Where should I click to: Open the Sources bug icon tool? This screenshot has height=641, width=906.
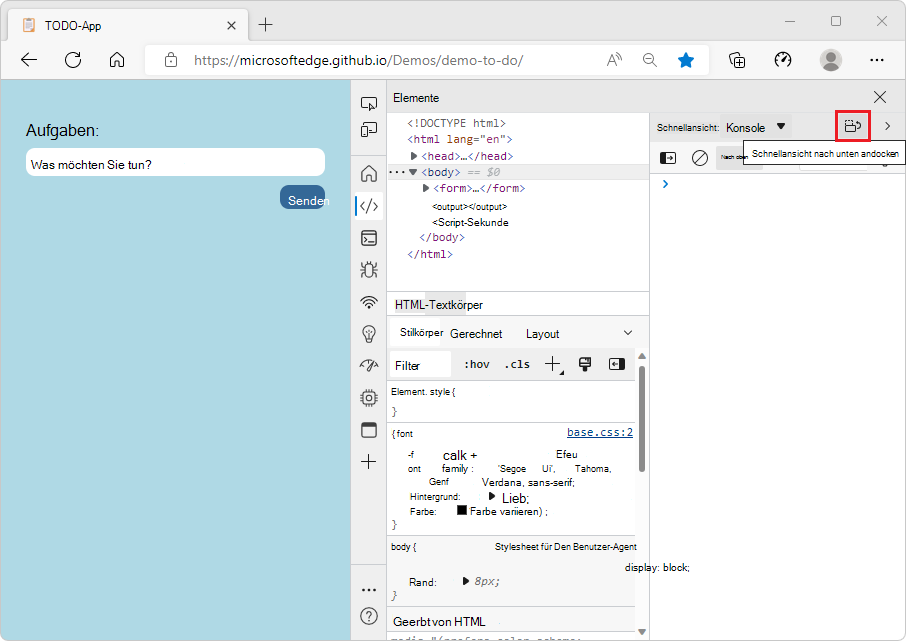(369, 270)
